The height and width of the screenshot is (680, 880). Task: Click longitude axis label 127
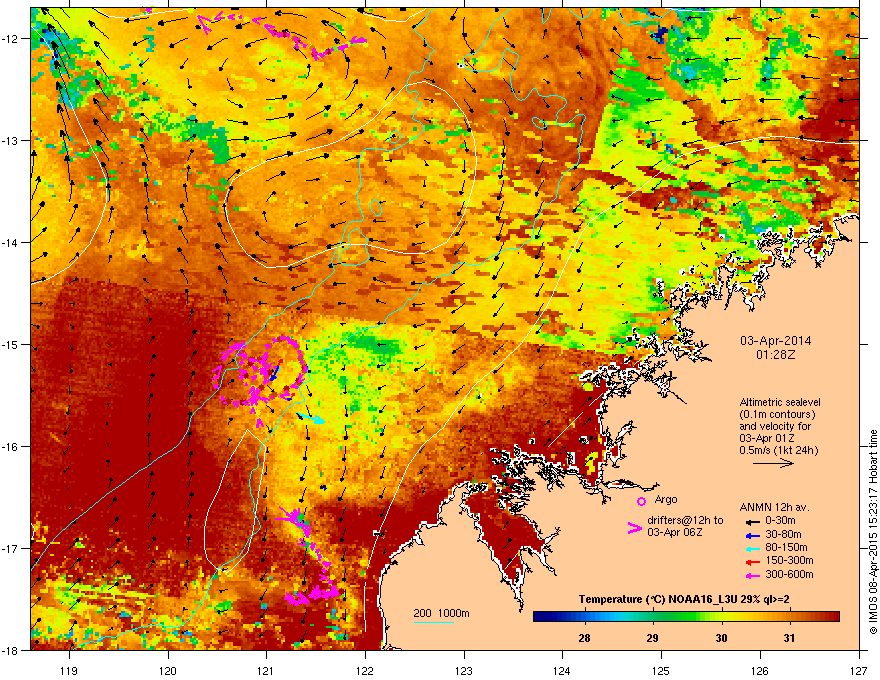(x=859, y=670)
